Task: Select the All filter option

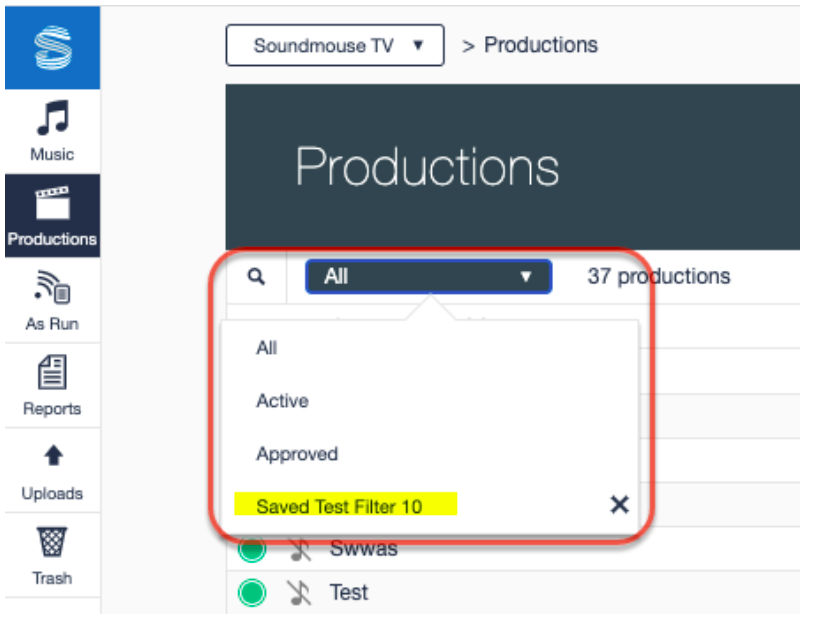Action: click(266, 348)
